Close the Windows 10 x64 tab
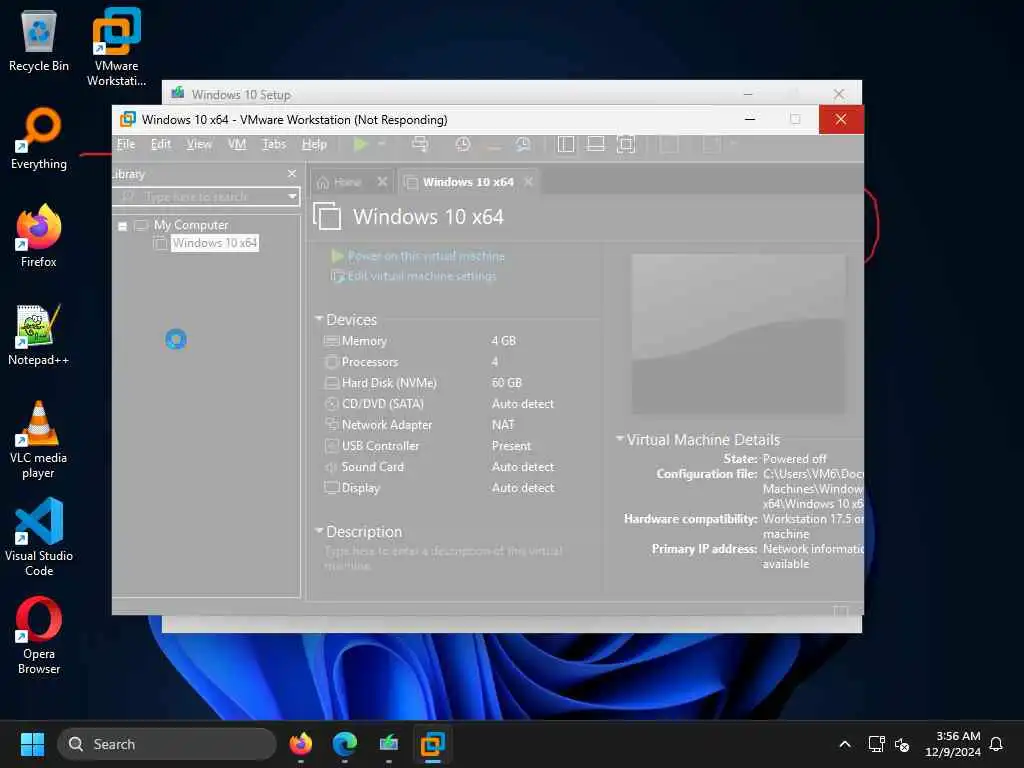1024x768 pixels. coord(528,182)
